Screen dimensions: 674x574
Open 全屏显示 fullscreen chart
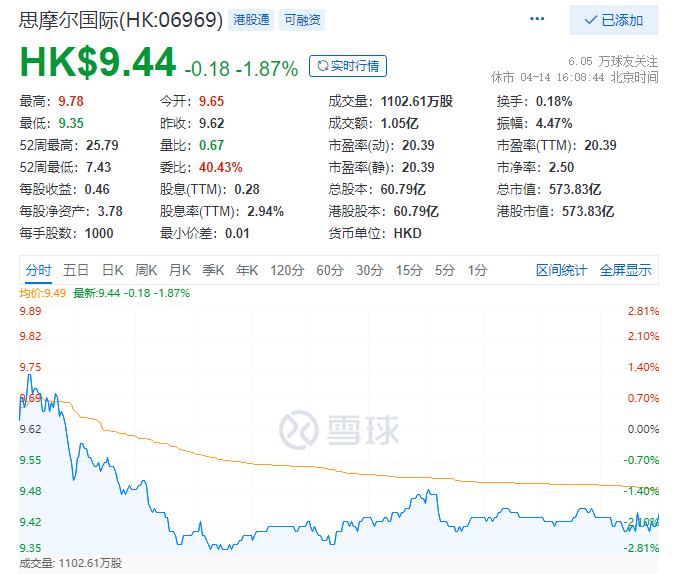click(x=625, y=270)
